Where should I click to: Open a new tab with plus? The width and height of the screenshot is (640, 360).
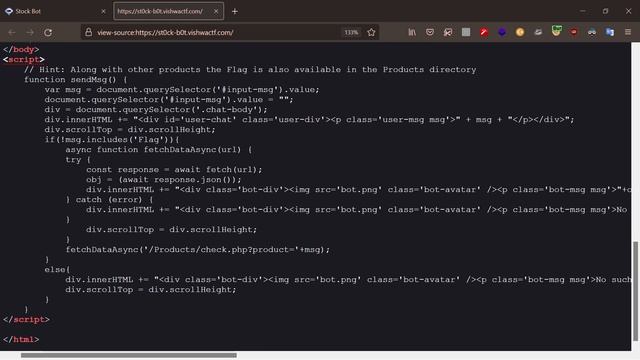[x=235, y=11]
